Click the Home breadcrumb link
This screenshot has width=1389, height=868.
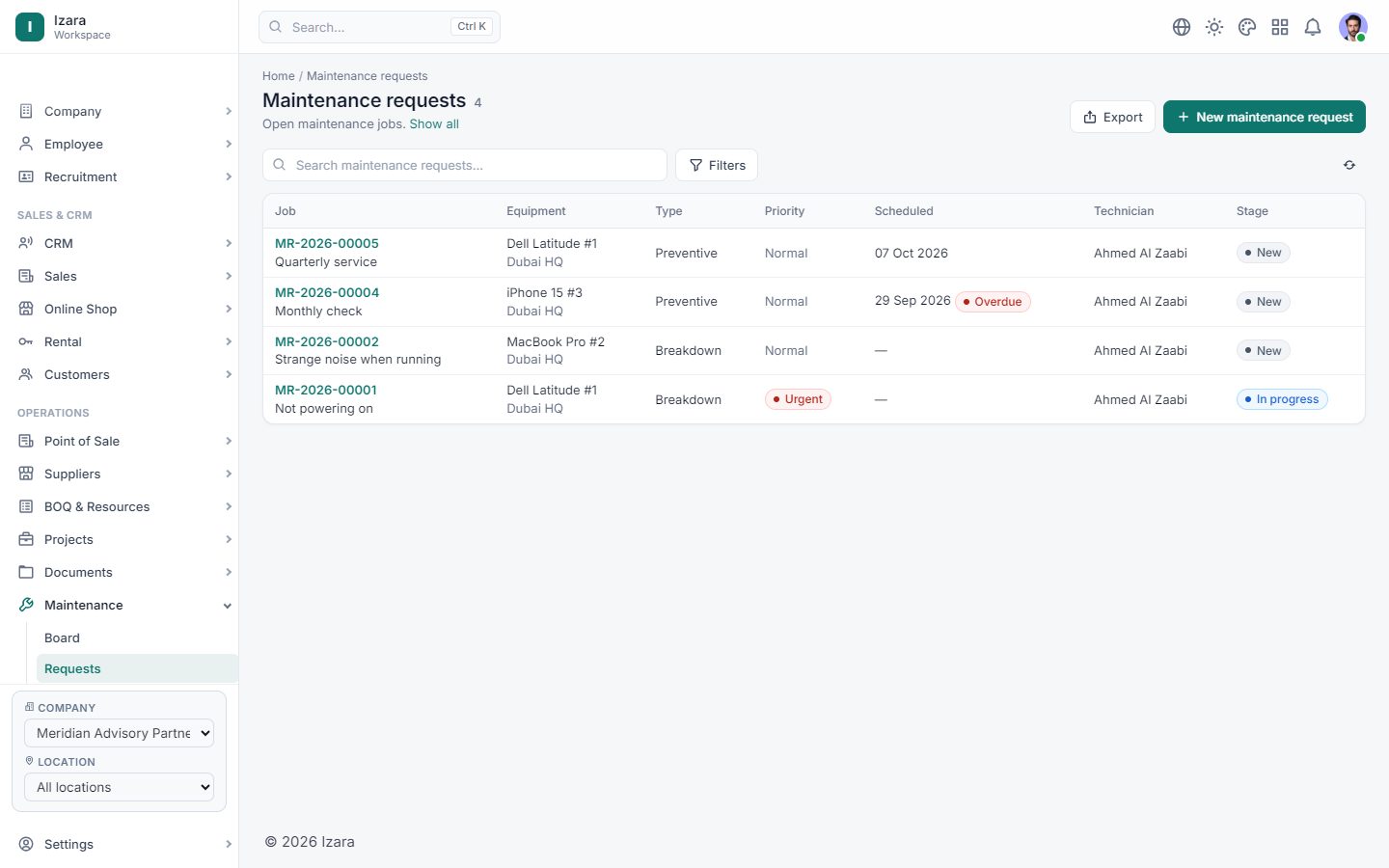pos(279,76)
